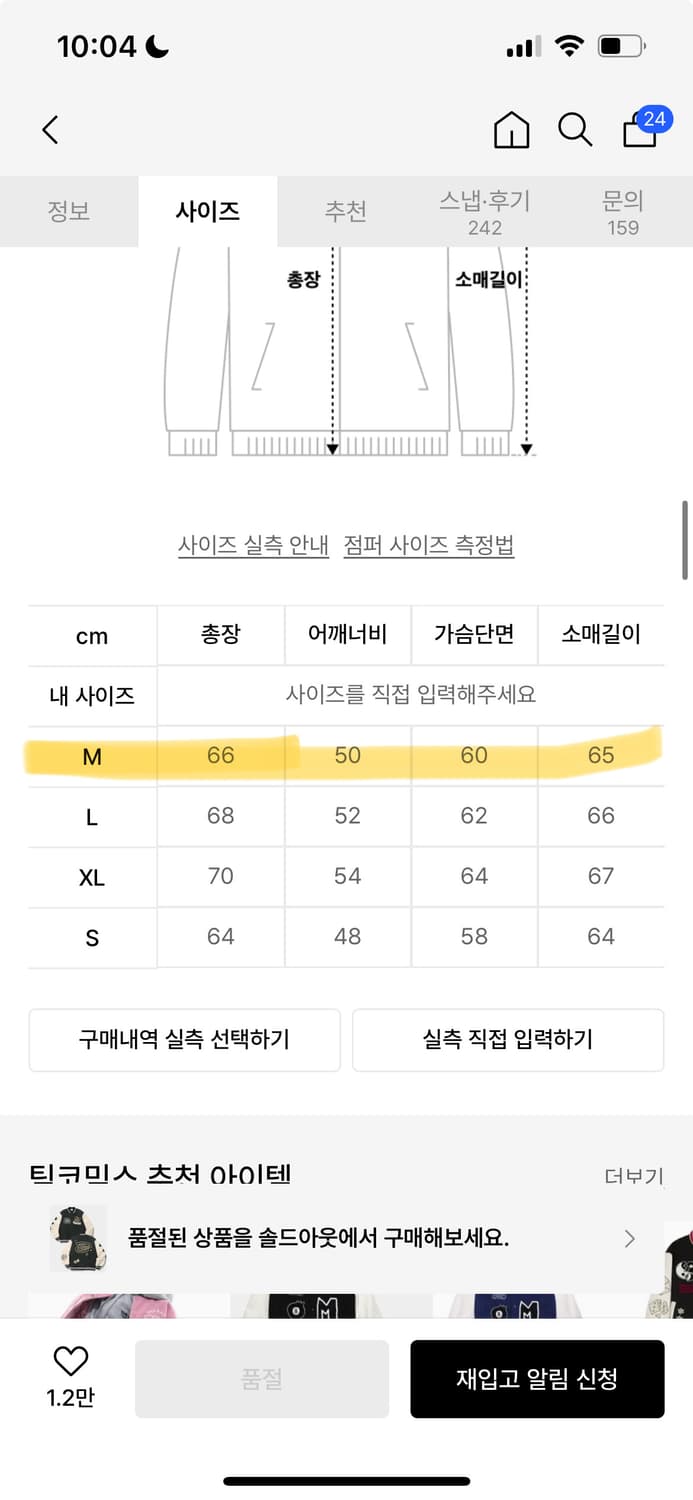Tap the 내 사이즈 input row

pos(410,695)
